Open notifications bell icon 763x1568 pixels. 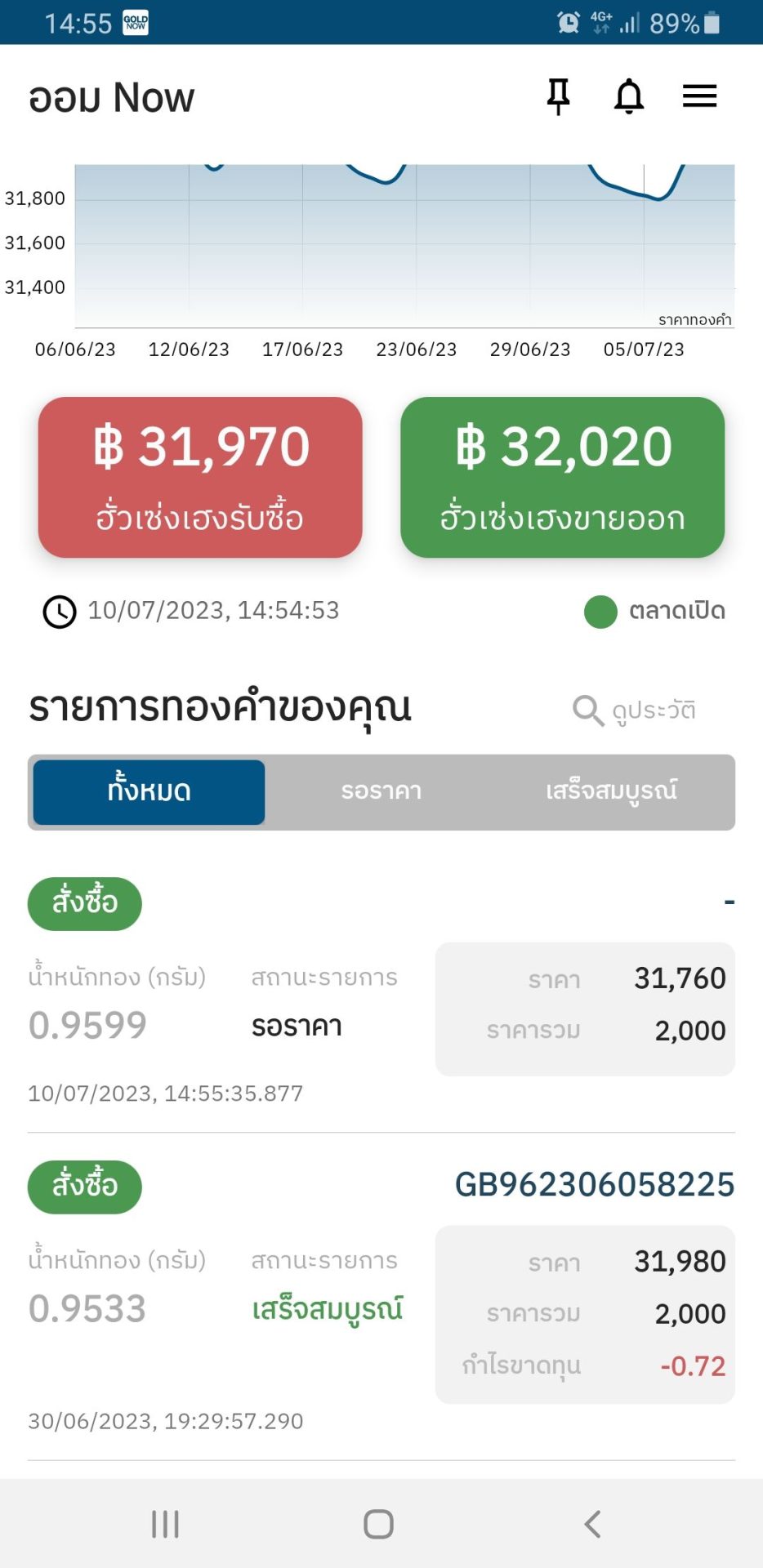tap(629, 96)
